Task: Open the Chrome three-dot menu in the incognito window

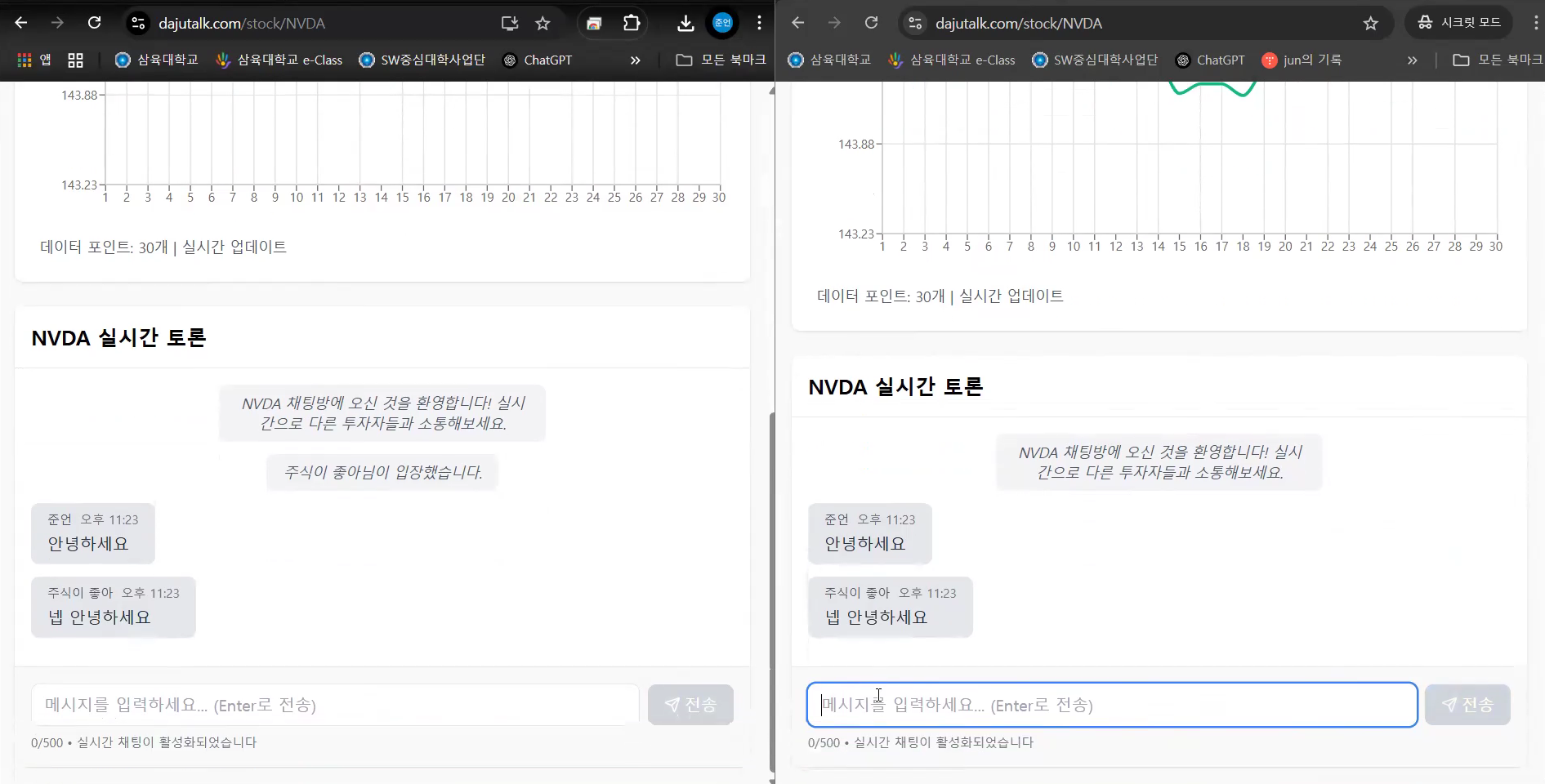Action: [x=1535, y=23]
